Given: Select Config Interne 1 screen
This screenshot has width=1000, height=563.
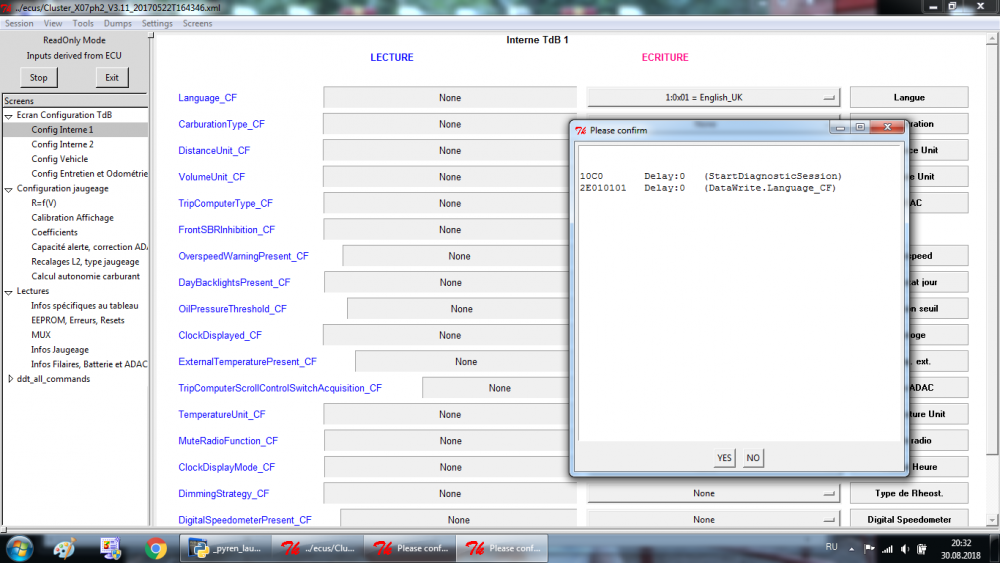Looking at the screenshot, I should pyautogui.click(x=62, y=129).
